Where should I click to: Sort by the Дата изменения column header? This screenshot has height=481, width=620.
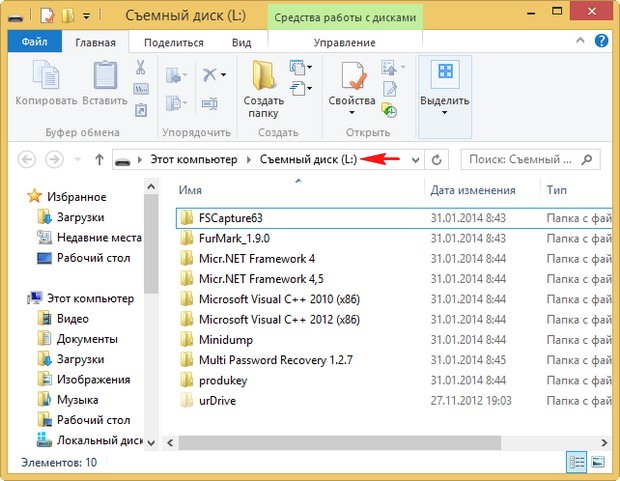472,190
